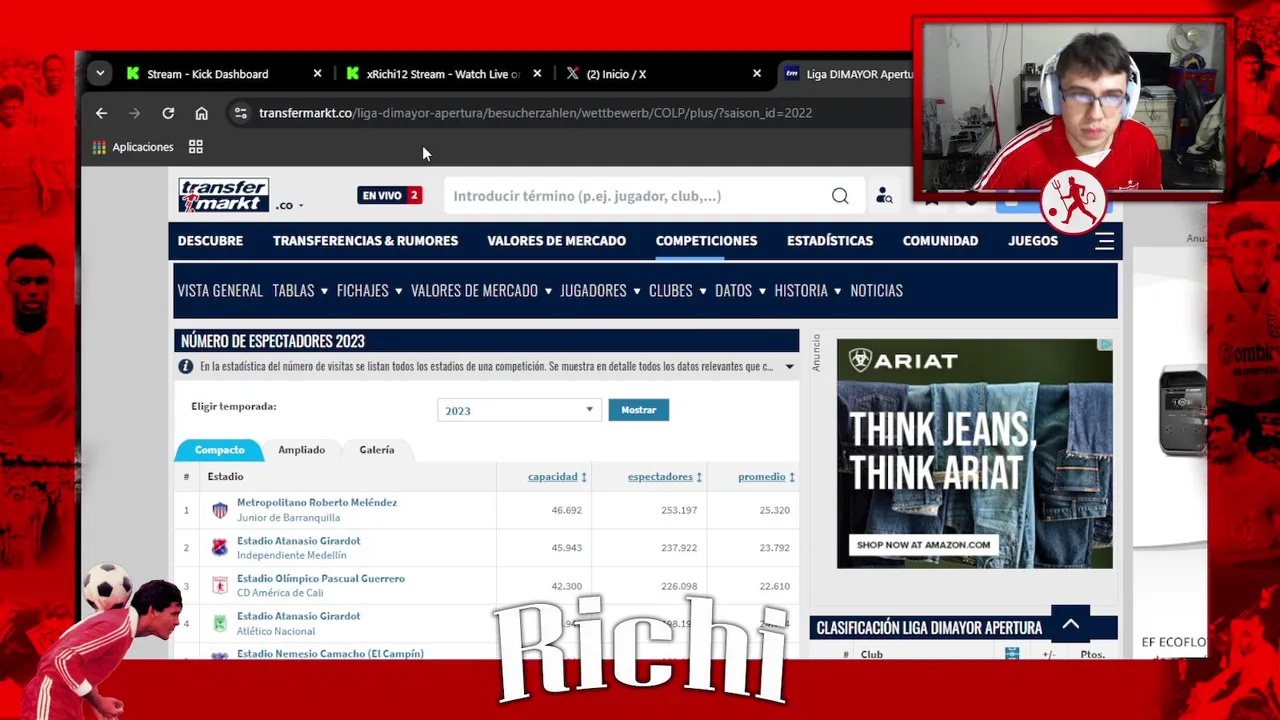Click the Mostrar button
1280x720 pixels.
click(x=638, y=410)
